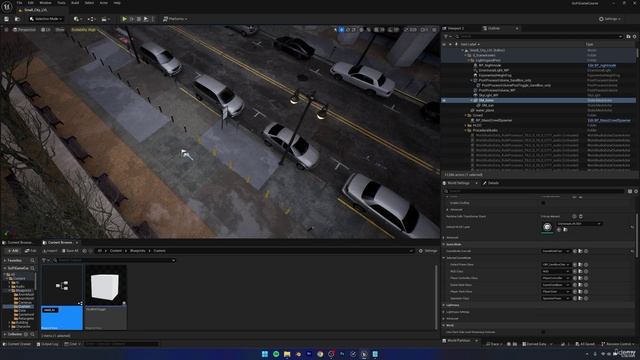
Task: Collapse the Selected GameMode section
Action: coord(444,258)
